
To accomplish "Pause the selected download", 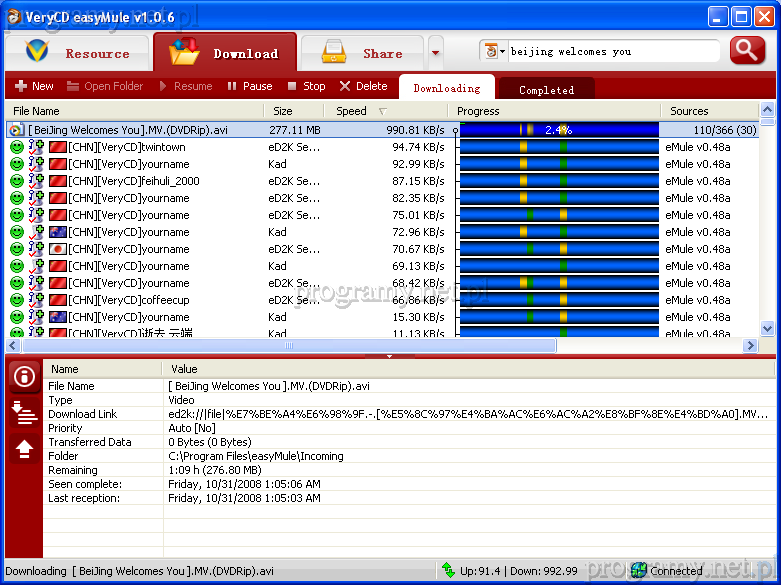I will (249, 86).
